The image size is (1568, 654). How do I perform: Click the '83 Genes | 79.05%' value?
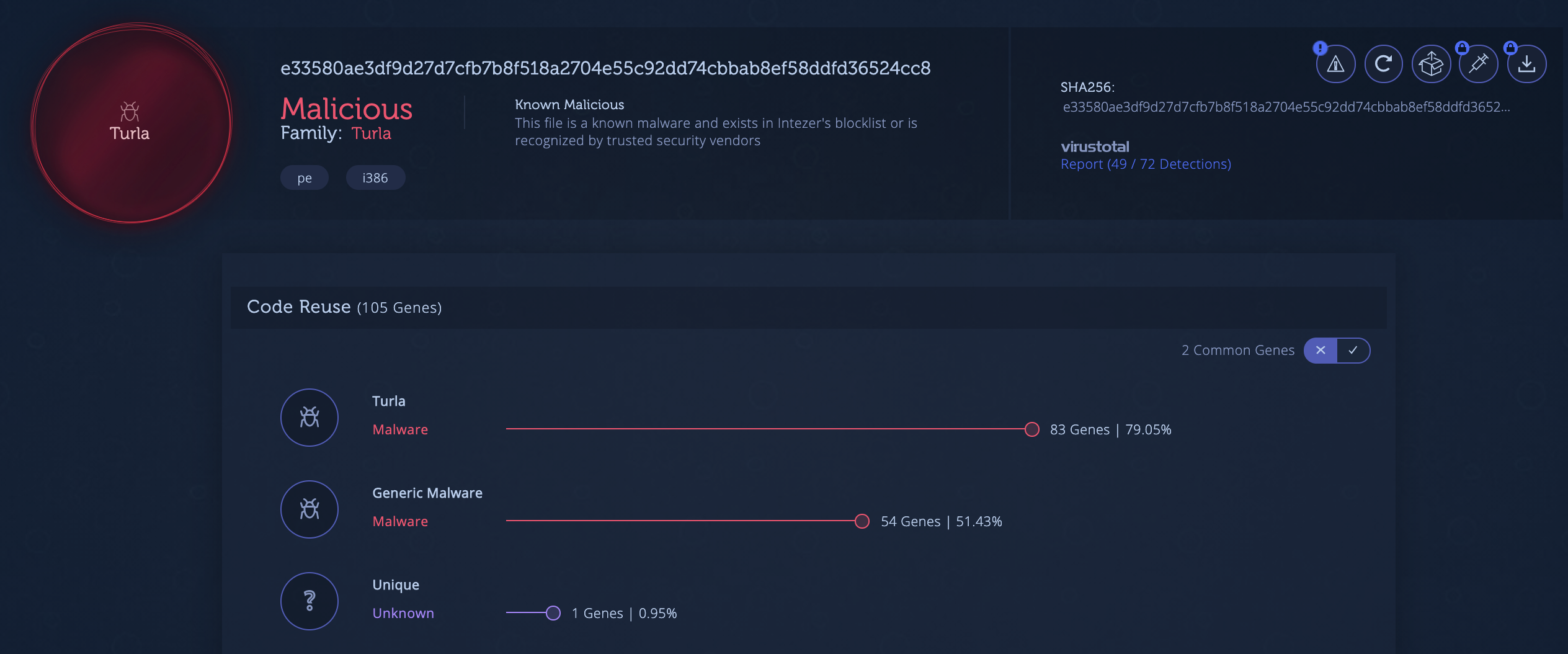click(1110, 430)
